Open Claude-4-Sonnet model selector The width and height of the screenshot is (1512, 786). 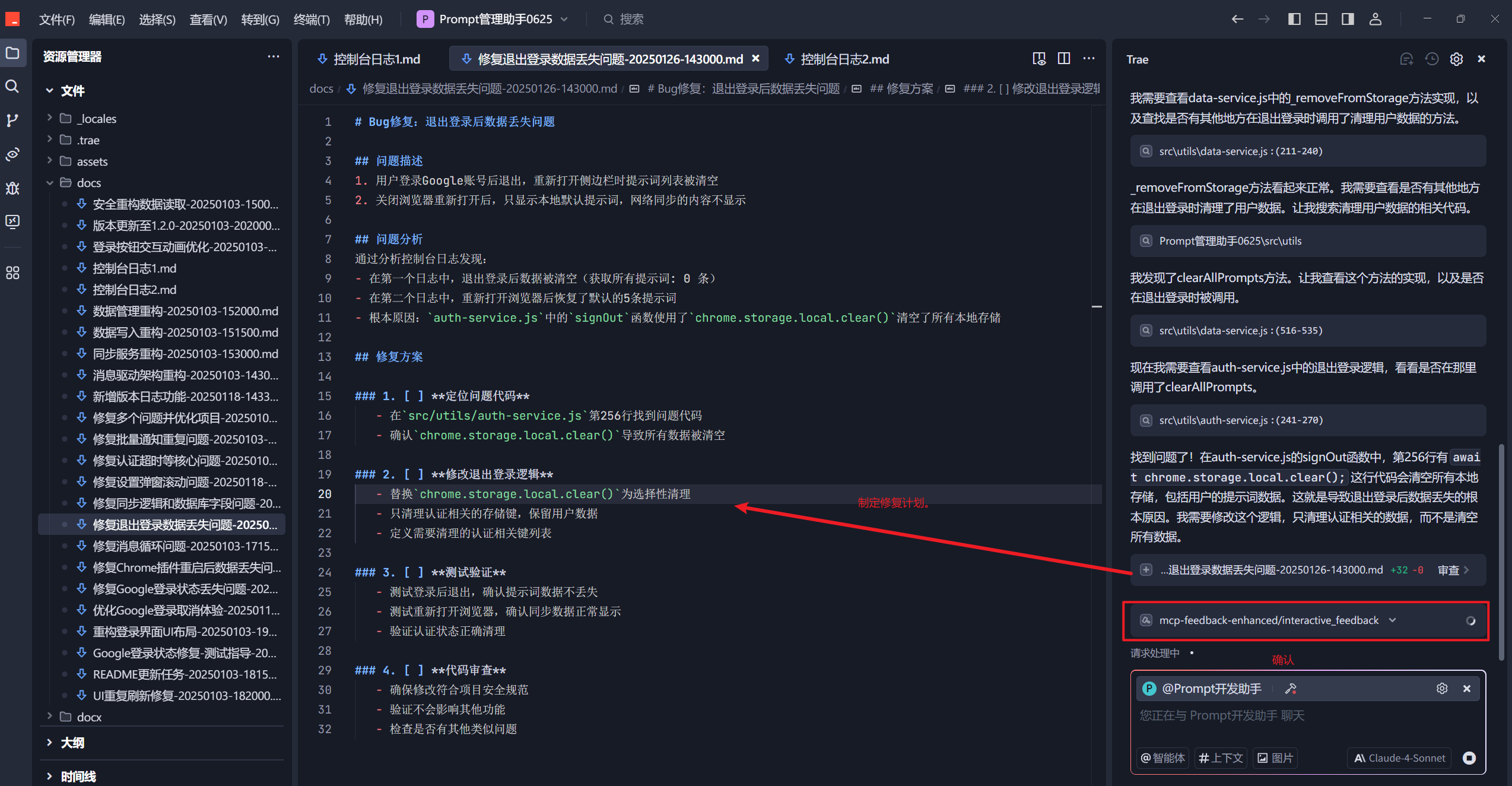click(x=1400, y=758)
